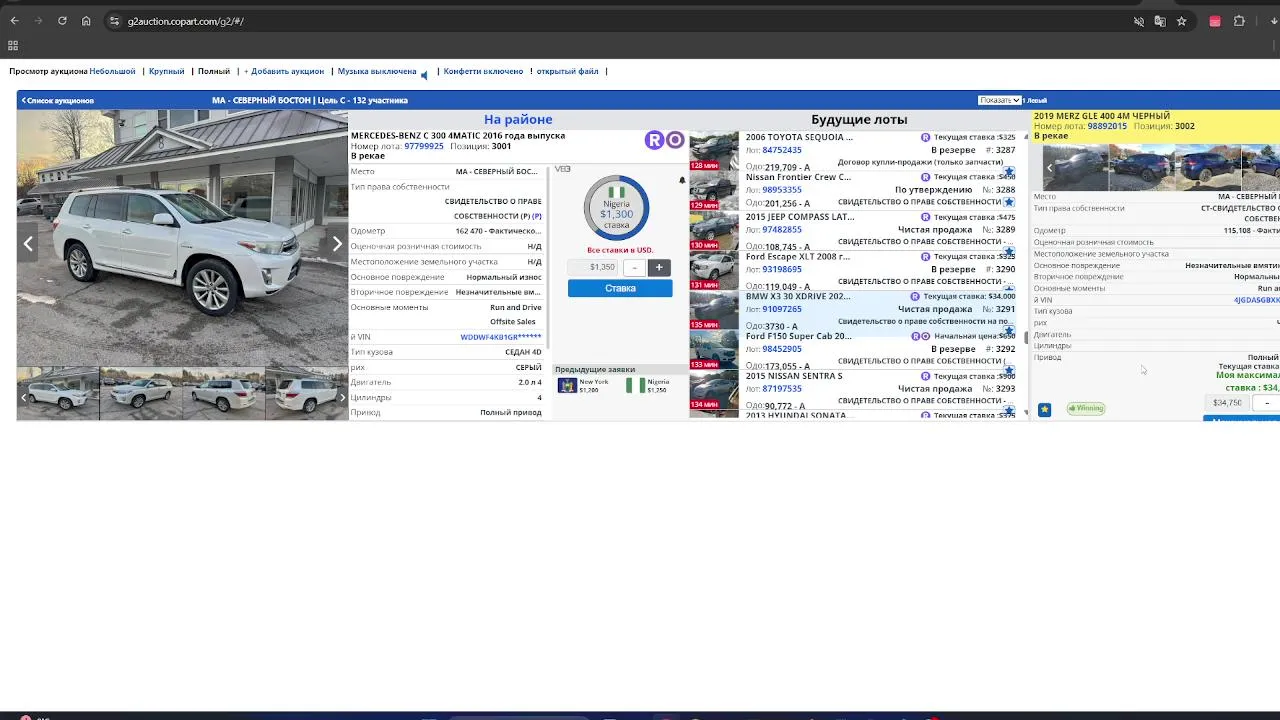Click the muted sound icon in address bar
This screenshot has height=720, width=1280.
coord(1139,21)
